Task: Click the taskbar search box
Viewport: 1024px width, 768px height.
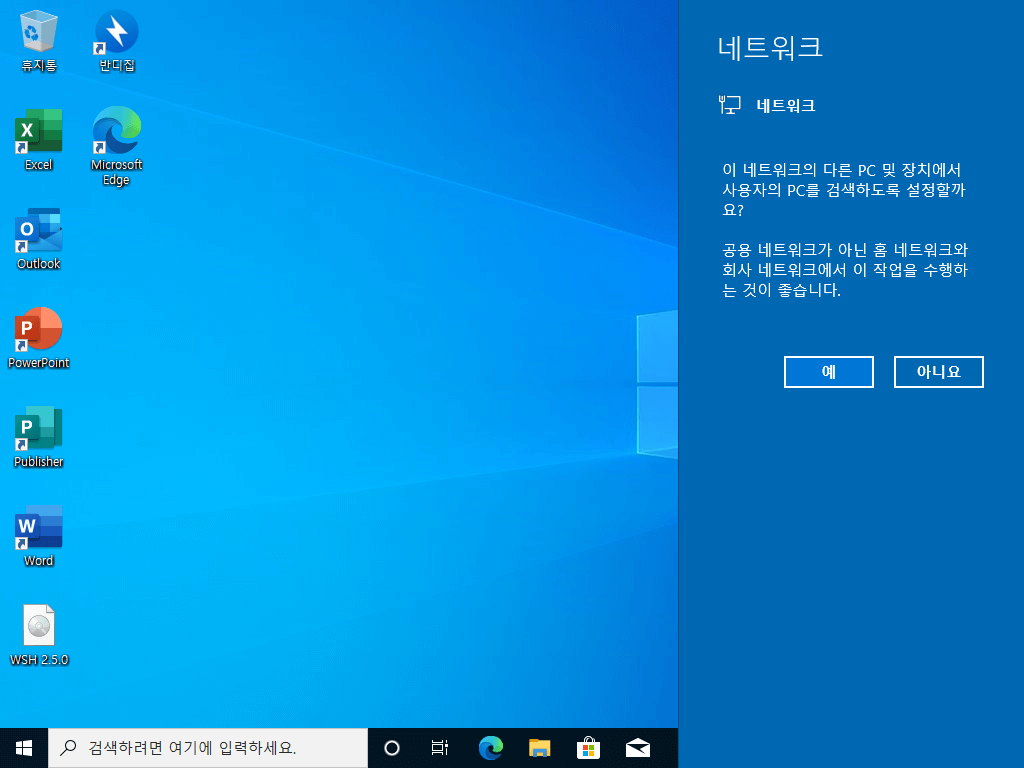Action: click(208, 748)
